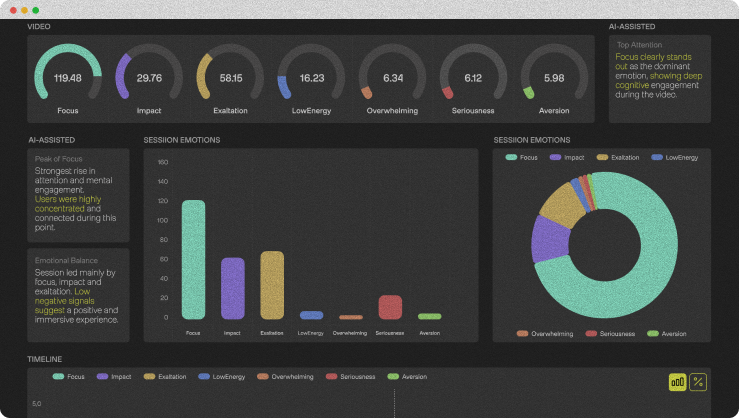Switch timeline to bar chart view icon

677,381
